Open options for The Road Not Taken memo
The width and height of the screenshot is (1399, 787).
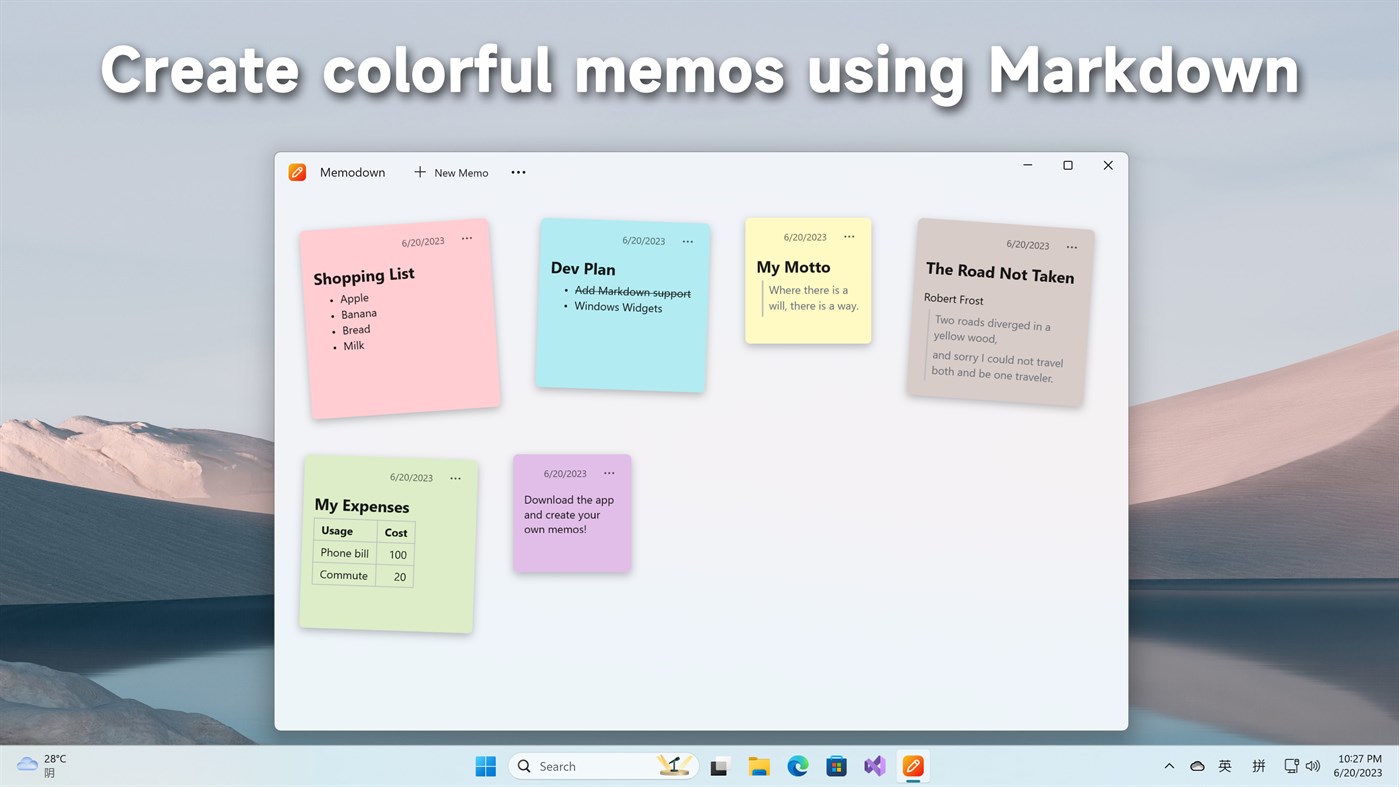click(x=1071, y=246)
